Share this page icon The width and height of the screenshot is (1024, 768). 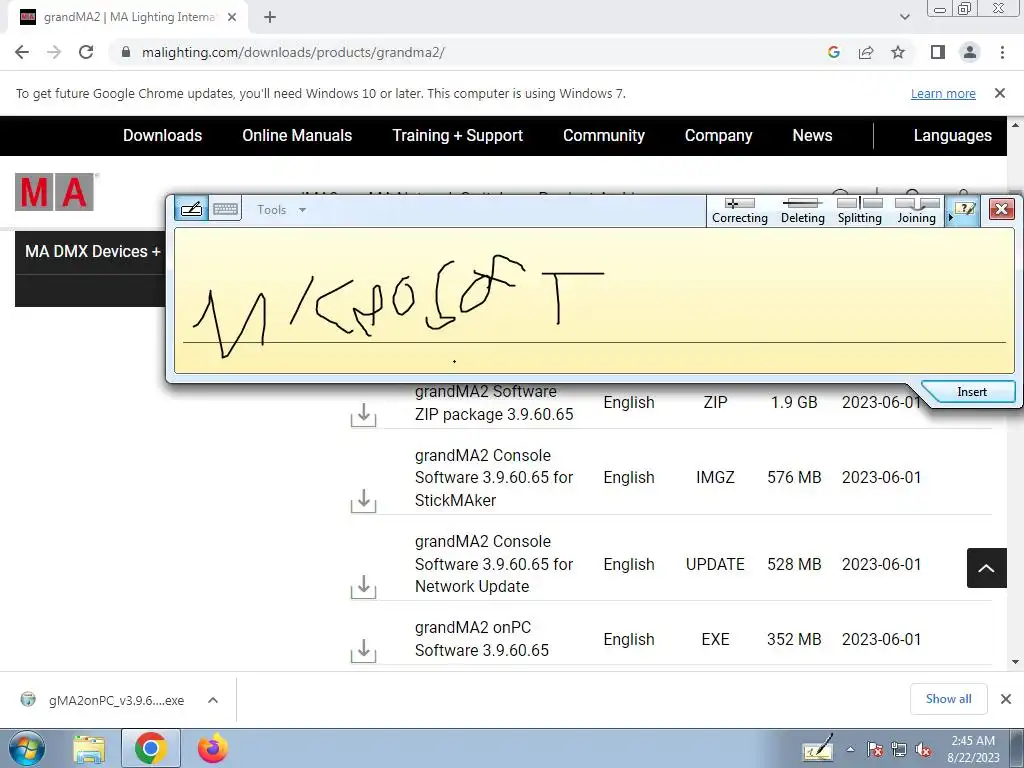[866, 52]
